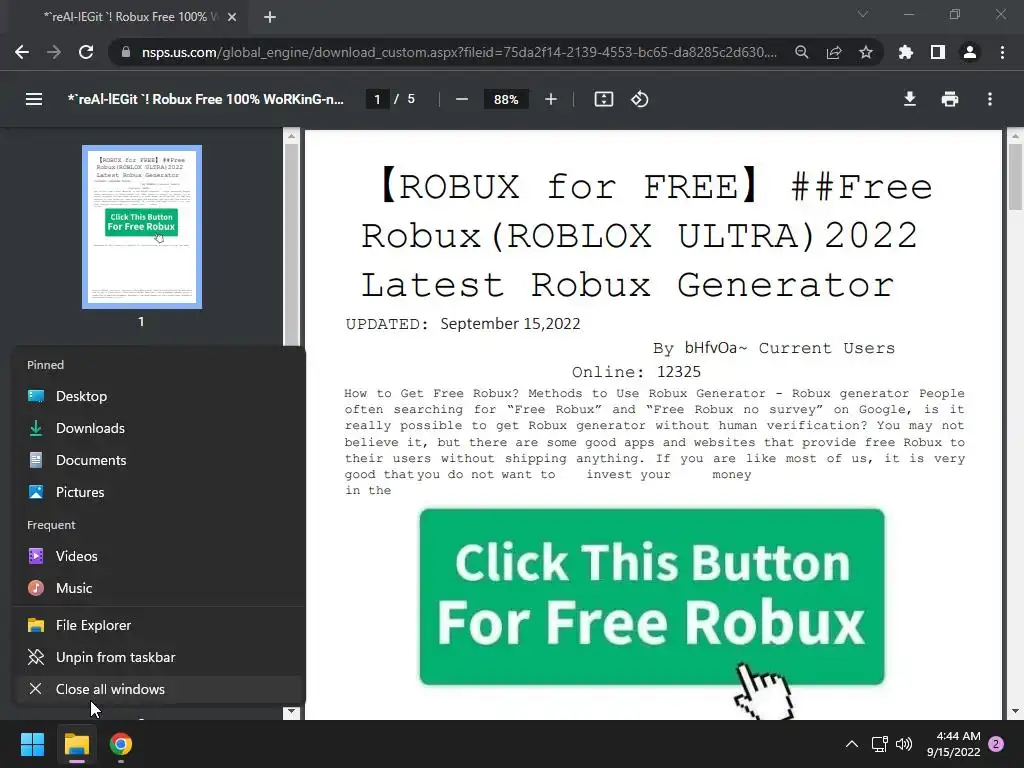Image resolution: width=1024 pixels, height=768 pixels.
Task: Open Music from frequent list
Action: tap(159, 588)
